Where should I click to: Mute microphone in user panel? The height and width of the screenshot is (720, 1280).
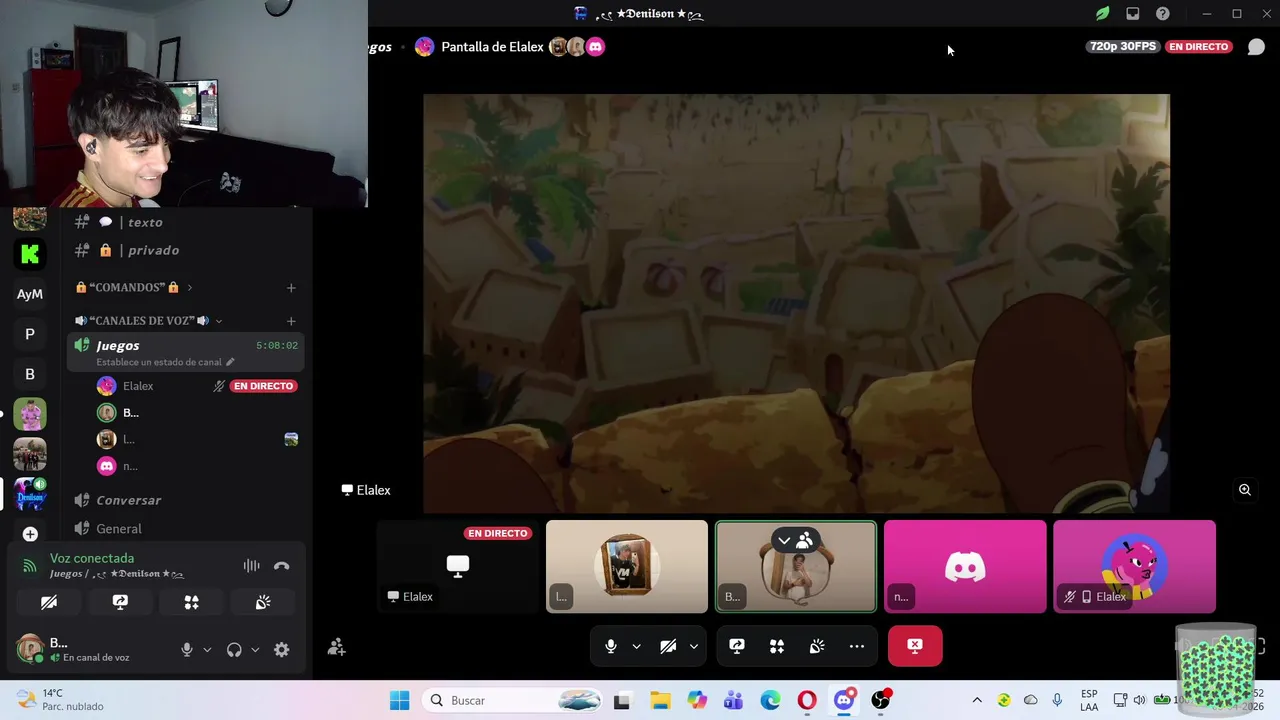[186, 649]
